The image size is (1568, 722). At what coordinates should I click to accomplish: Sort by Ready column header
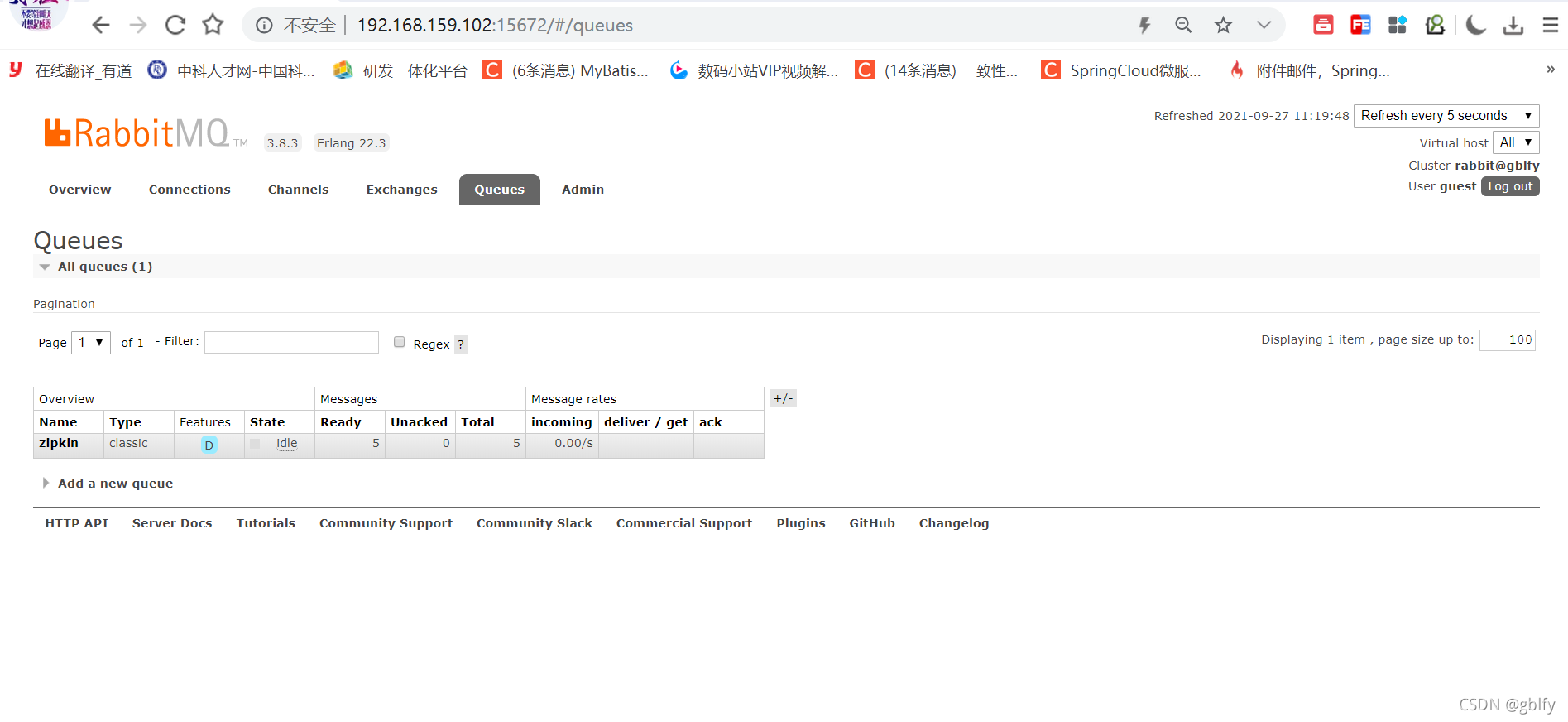click(x=341, y=422)
